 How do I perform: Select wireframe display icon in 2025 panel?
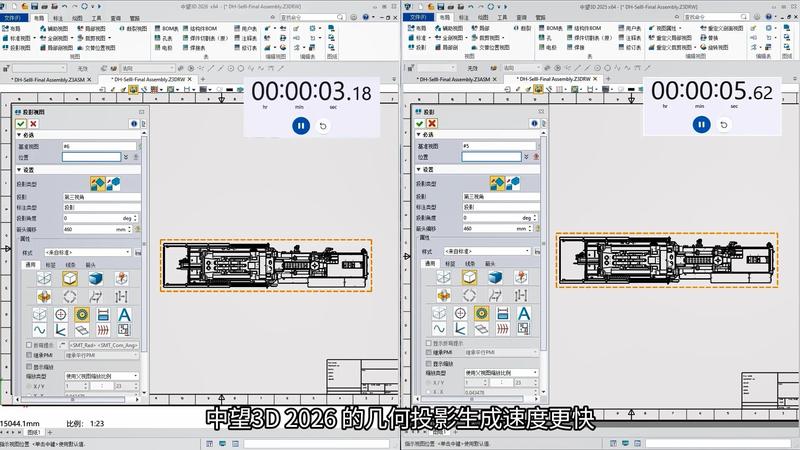pyautogui.click(x=443, y=278)
